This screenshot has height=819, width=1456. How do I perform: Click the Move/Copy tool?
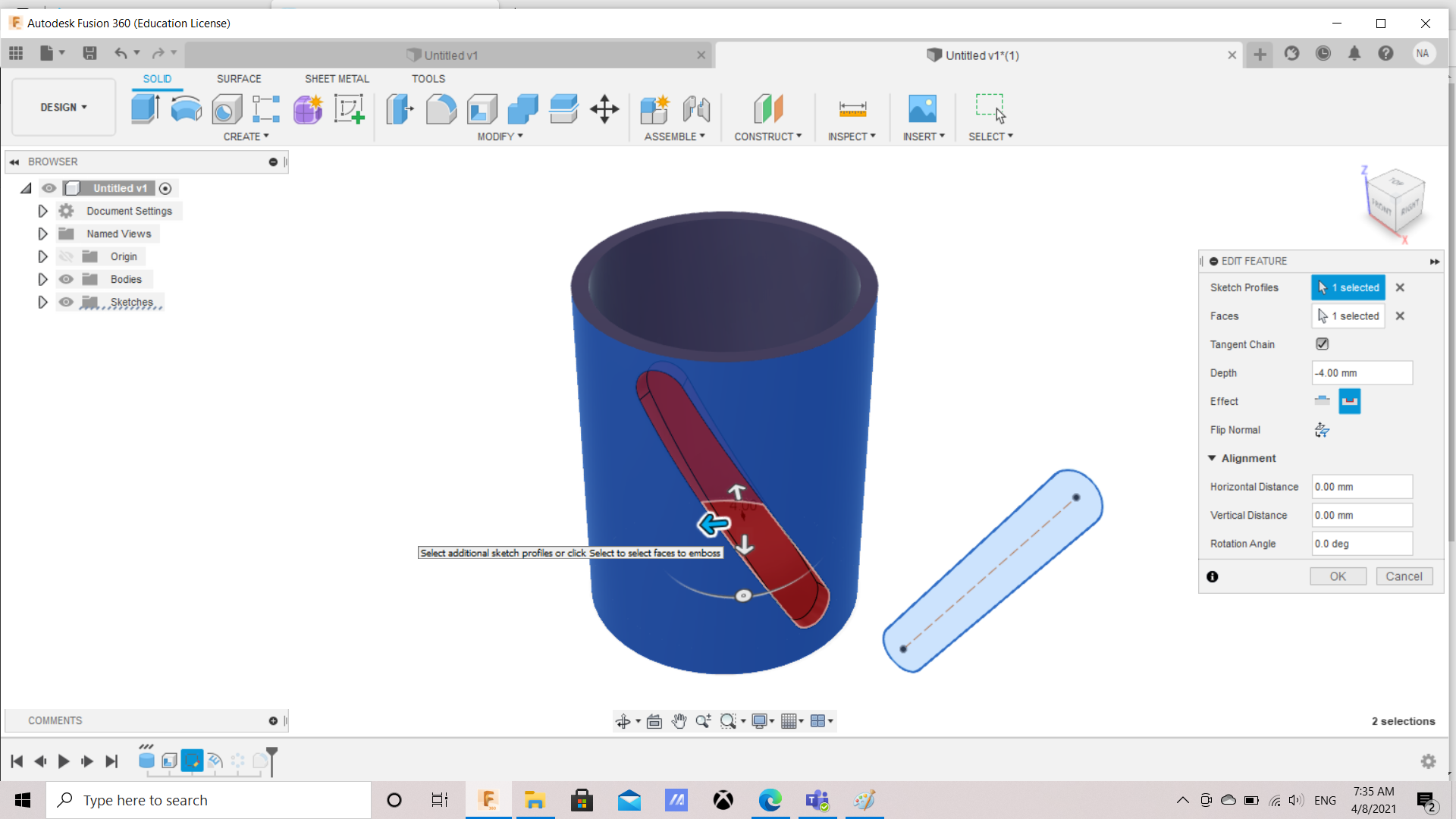coord(604,109)
